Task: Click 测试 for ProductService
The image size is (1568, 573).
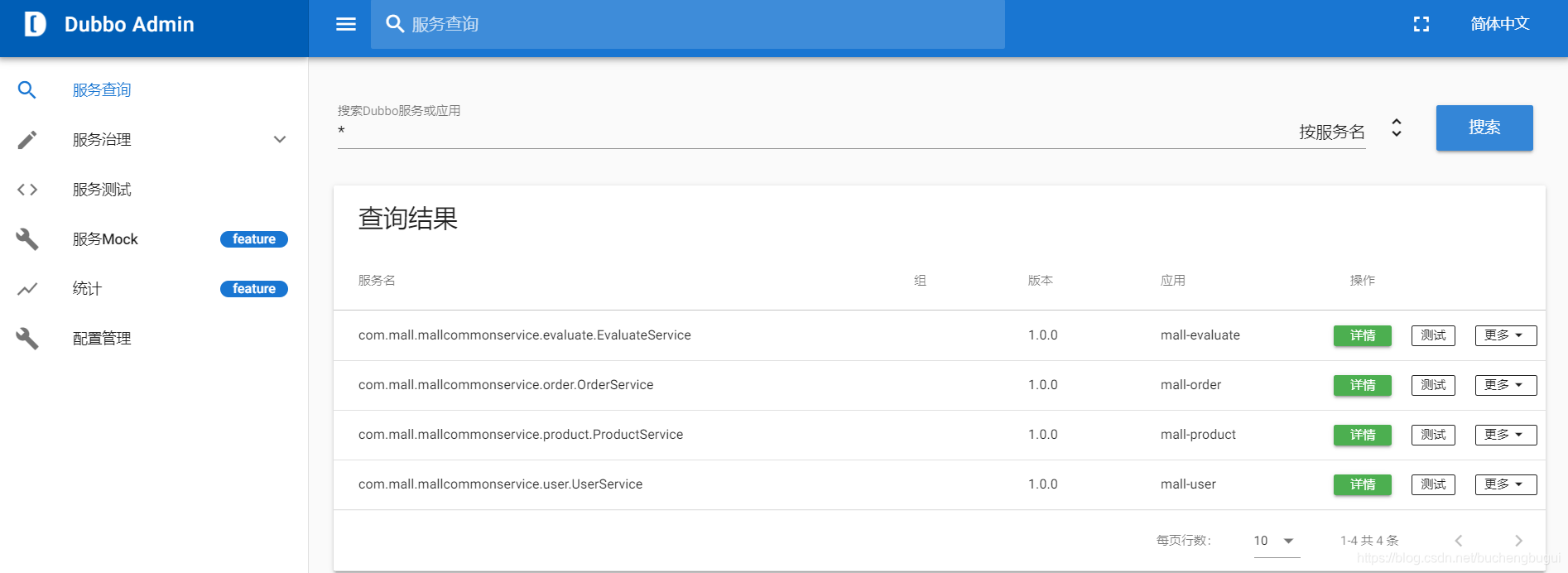Action: click(x=1433, y=435)
